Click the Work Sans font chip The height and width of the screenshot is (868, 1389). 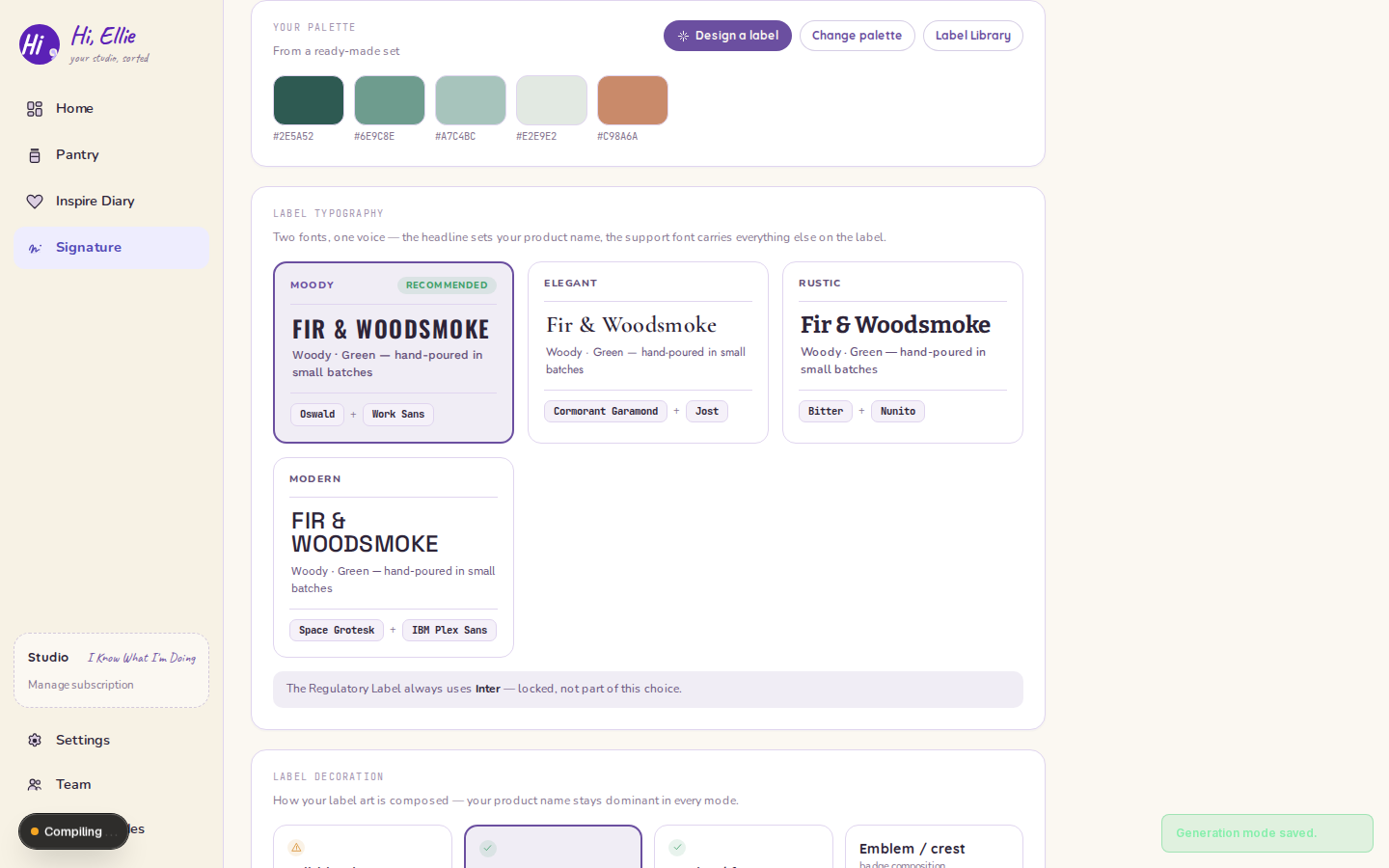click(x=398, y=415)
